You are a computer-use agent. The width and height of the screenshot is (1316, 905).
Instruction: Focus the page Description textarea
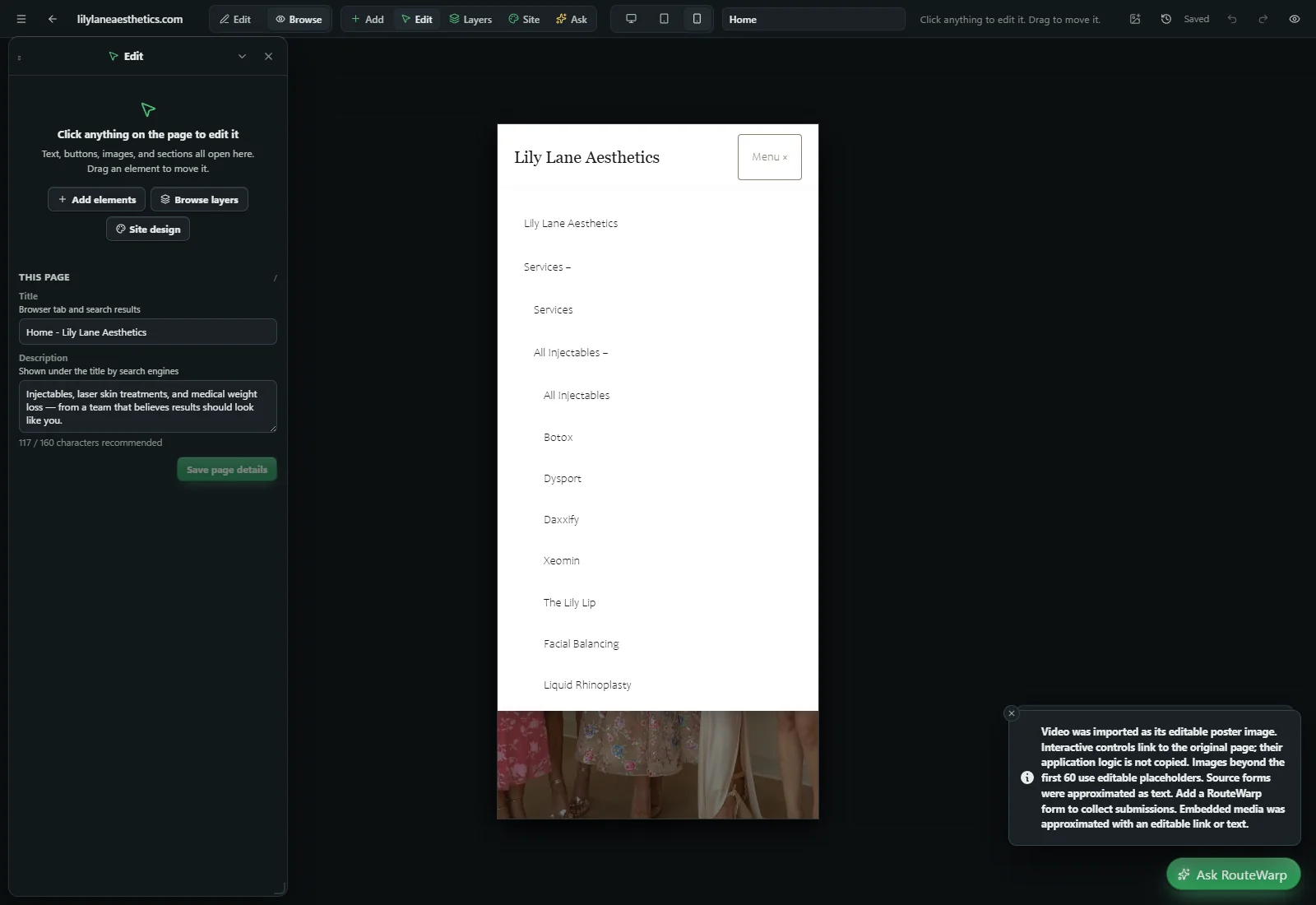coord(148,406)
